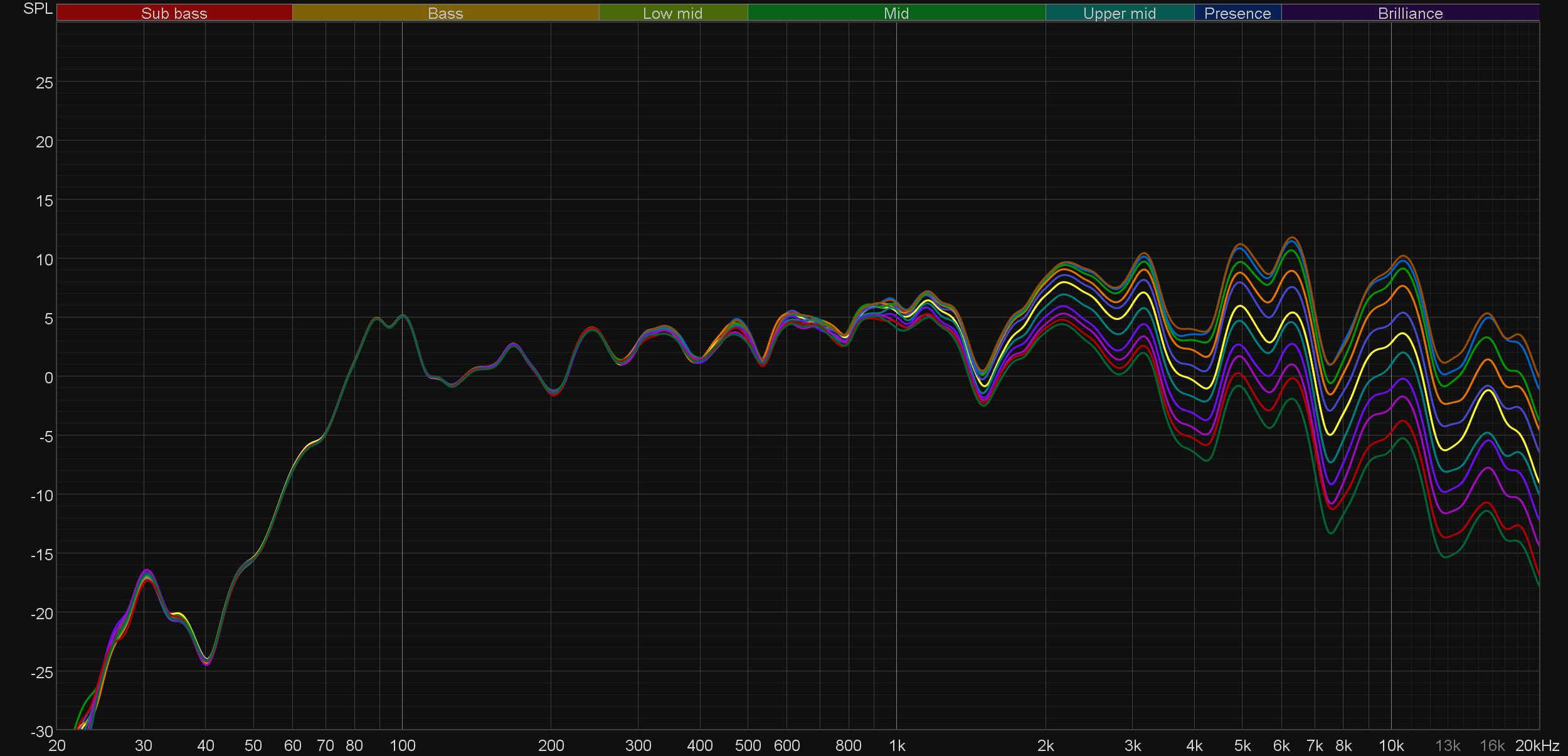Click the 5k frequency axis label
Viewport: 1568px width, 756px height.
click(1242, 745)
